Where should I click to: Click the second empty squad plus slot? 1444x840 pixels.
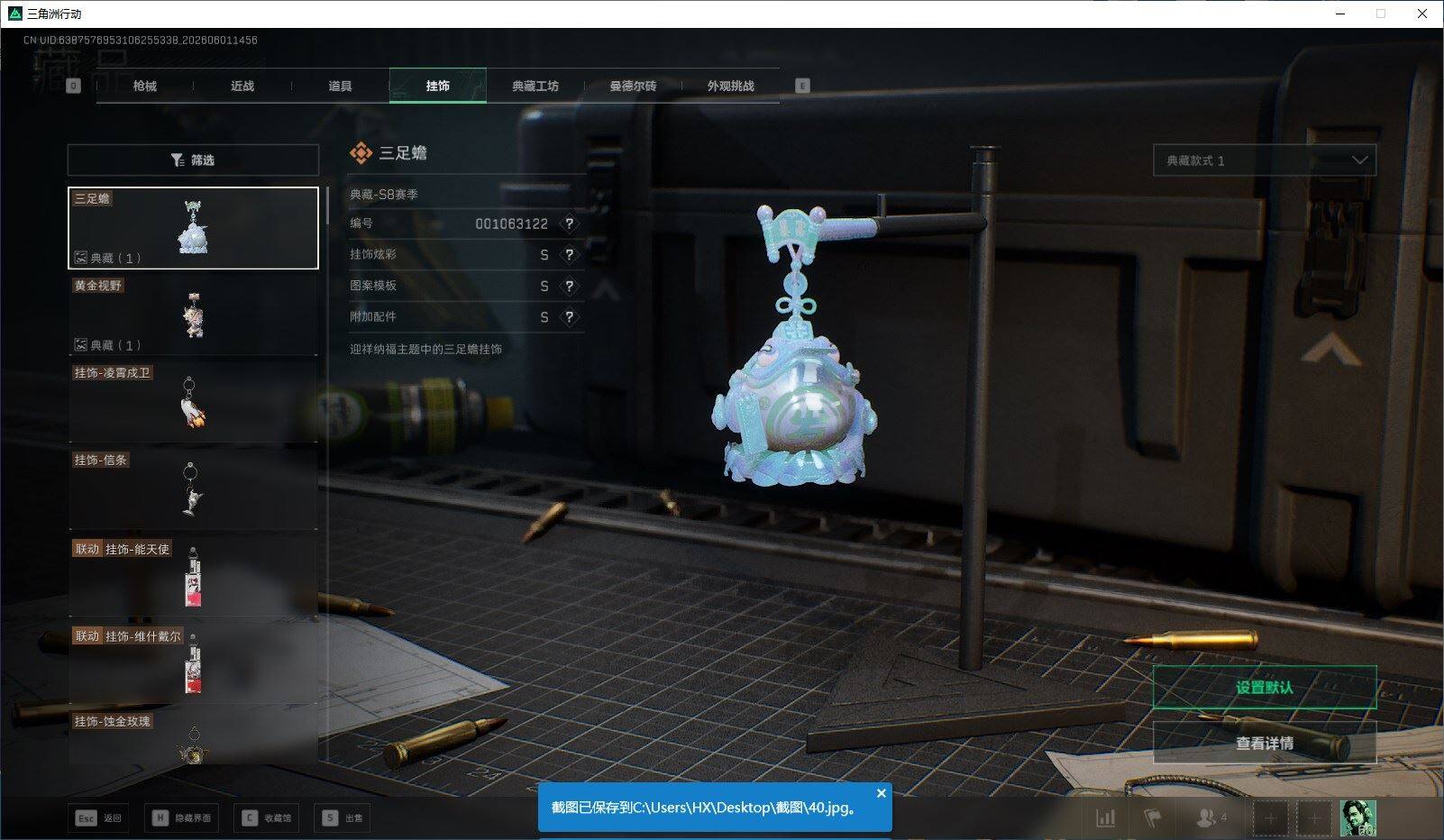click(1314, 818)
